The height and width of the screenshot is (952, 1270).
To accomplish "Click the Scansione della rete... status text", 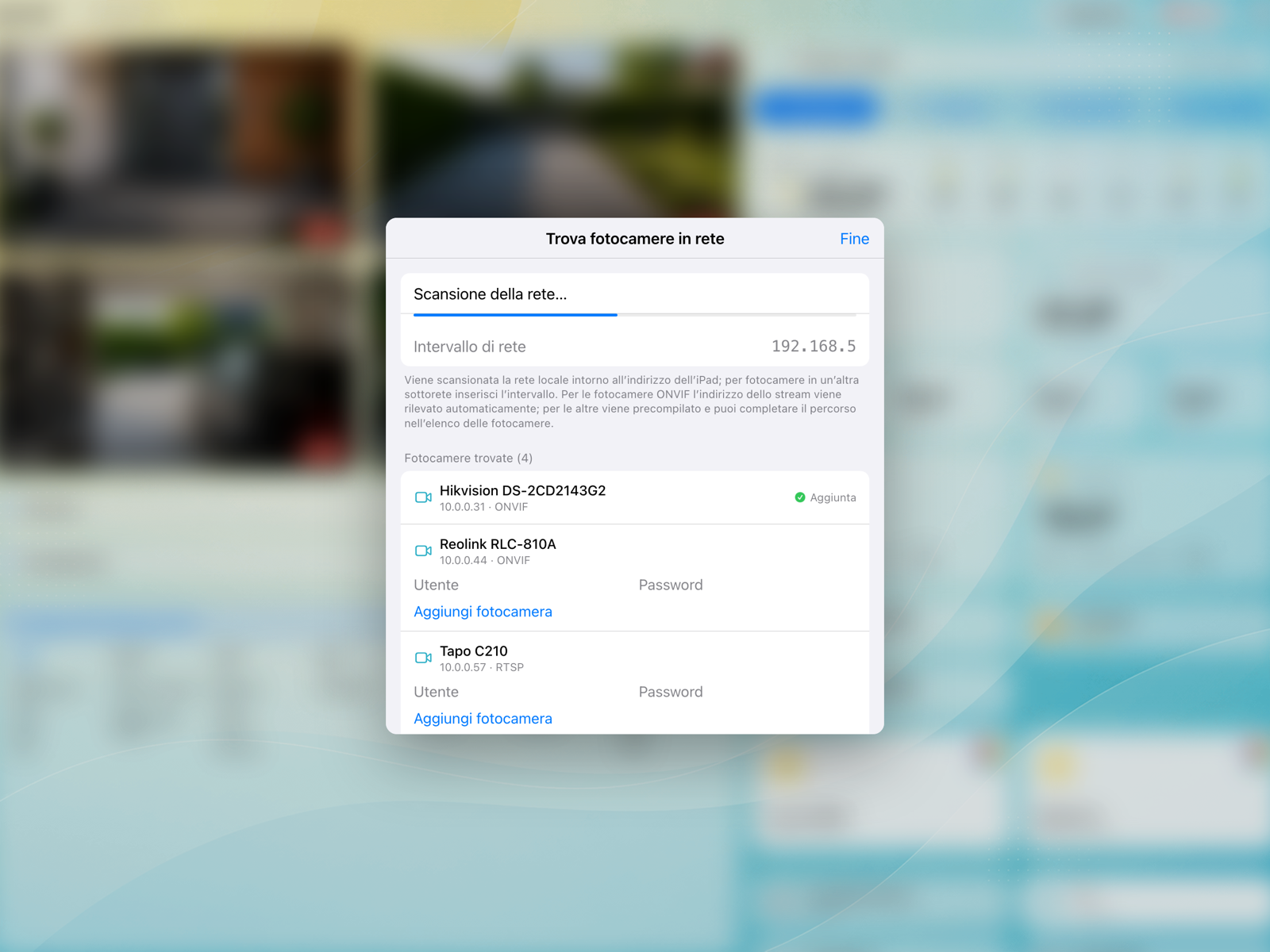I will coord(490,294).
